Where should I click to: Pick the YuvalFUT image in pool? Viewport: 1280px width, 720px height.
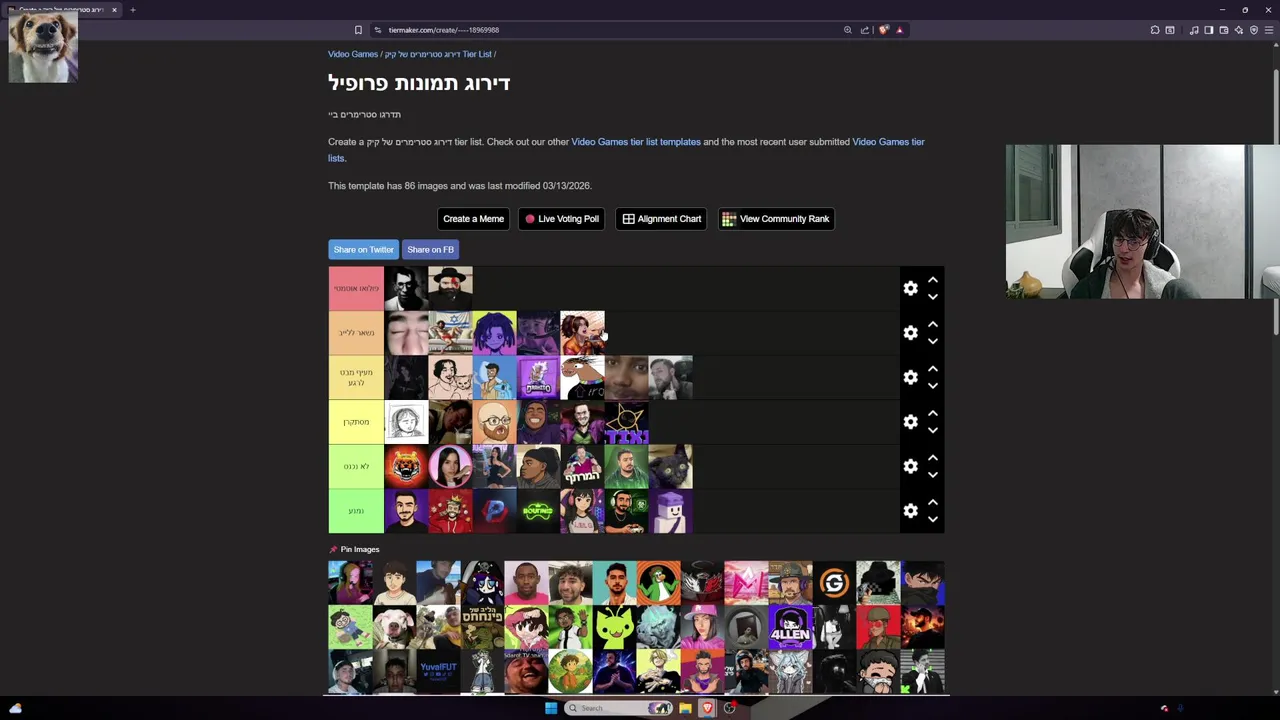click(438, 671)
